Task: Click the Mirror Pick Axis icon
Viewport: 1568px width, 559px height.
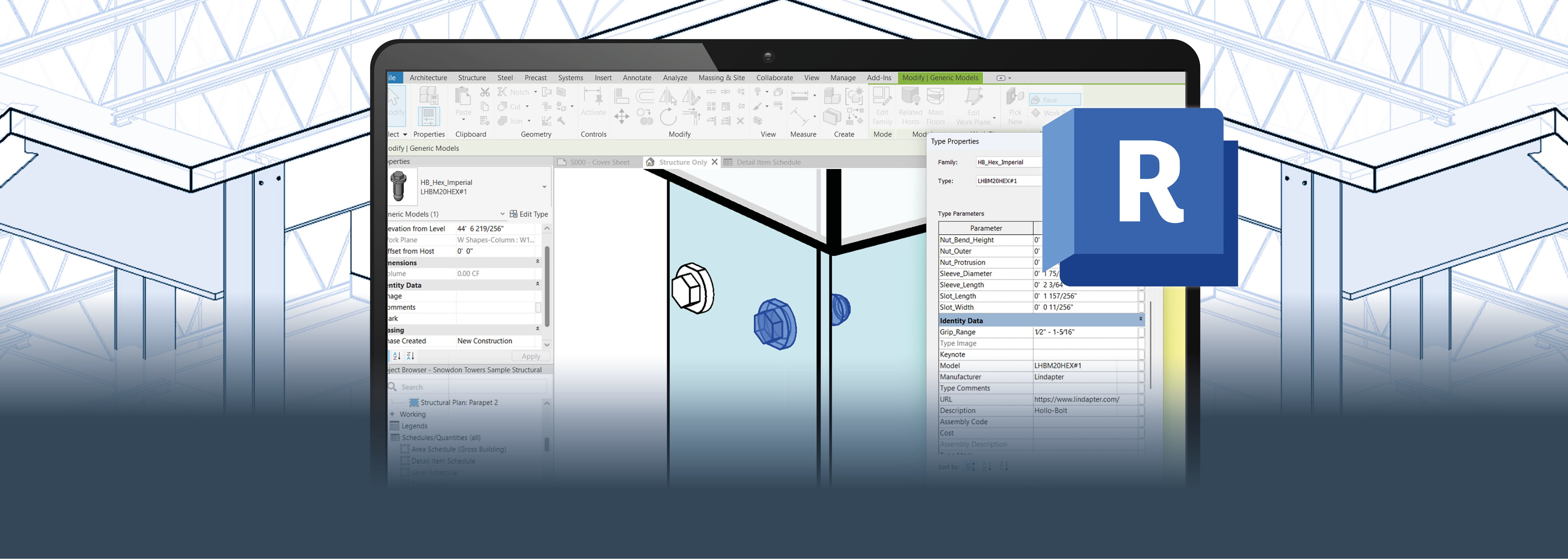Action: (x=668, y=96)
